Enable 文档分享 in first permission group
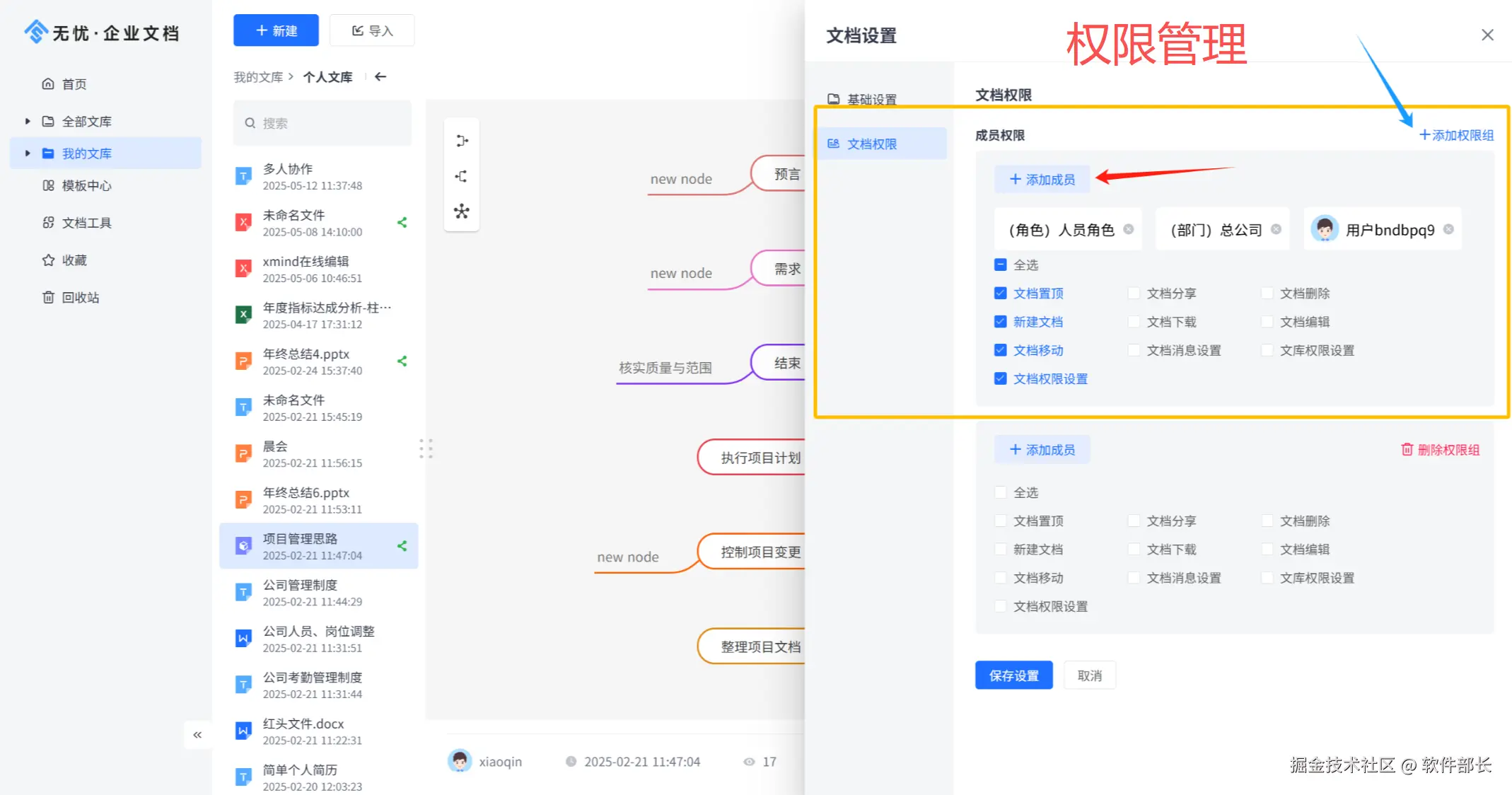1512x795 pixels. tap(1134, 294)
